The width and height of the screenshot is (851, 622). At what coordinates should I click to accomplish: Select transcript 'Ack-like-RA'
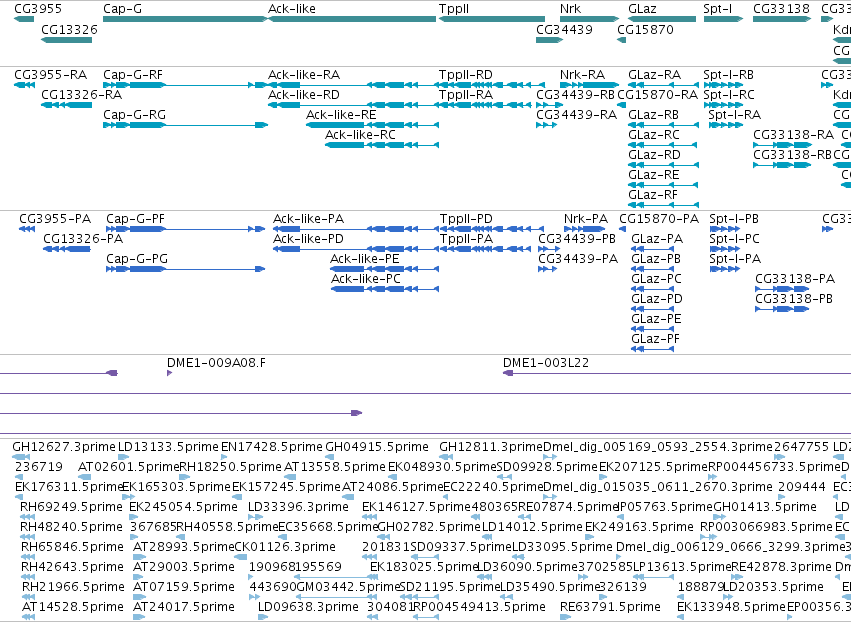[x=304, y=75]
